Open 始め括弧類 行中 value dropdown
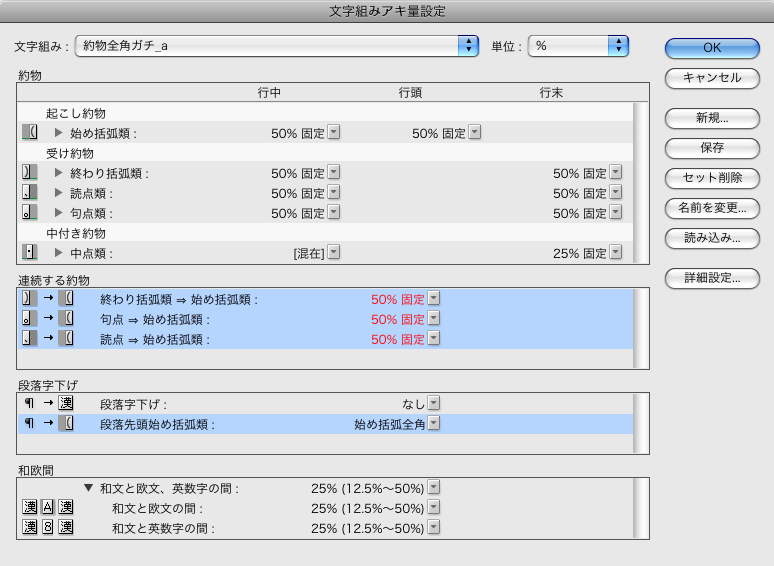Image resolution: width=774 pixels, height=566 pixels. (x=334, y=132)
